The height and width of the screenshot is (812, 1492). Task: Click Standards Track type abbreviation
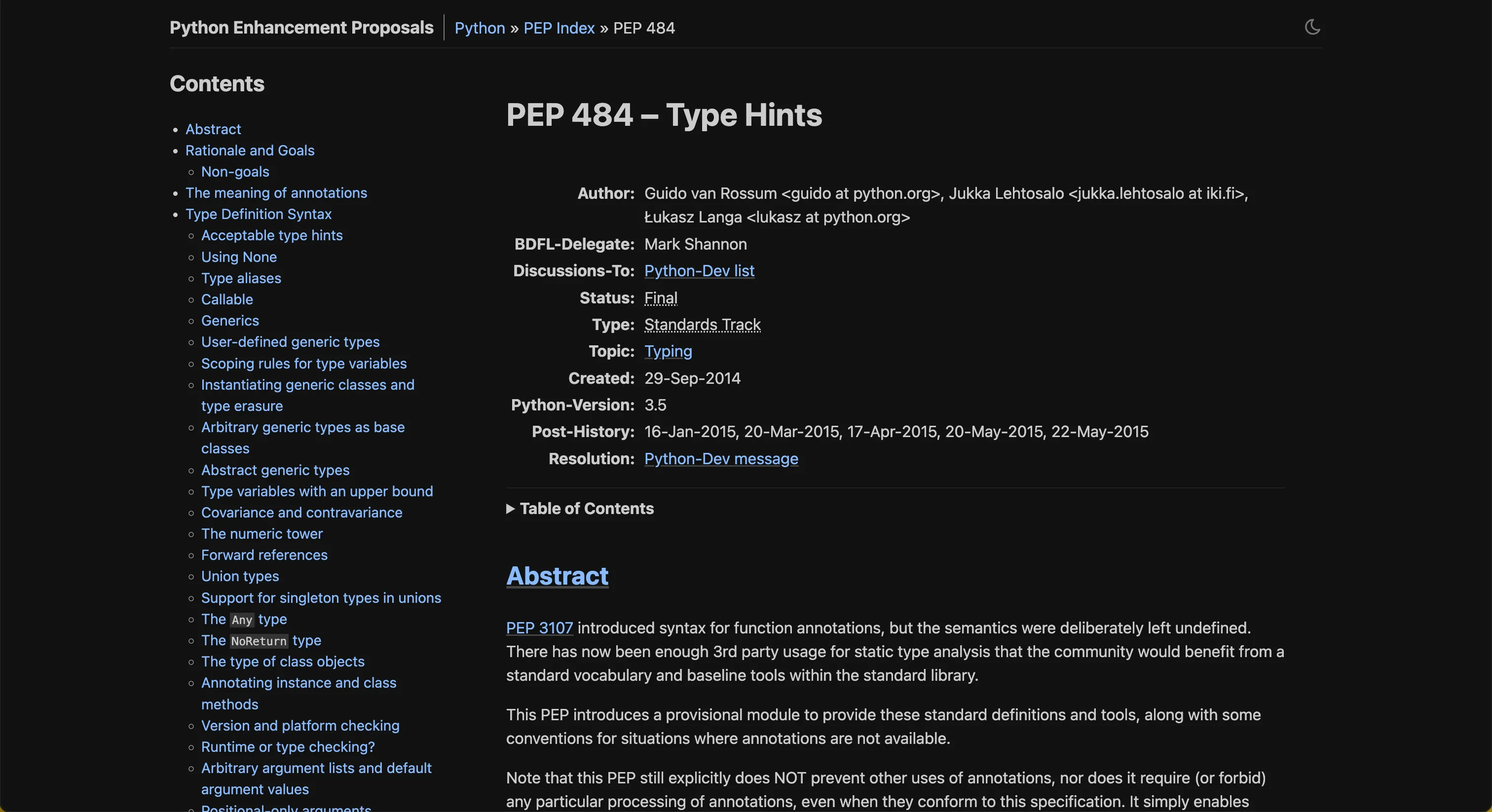[x=702, y=324]
